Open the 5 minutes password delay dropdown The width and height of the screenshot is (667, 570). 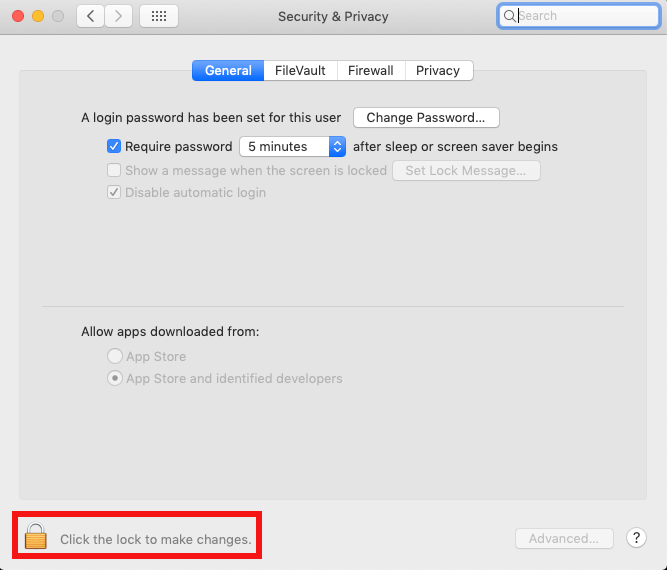(x=292, y=146)
